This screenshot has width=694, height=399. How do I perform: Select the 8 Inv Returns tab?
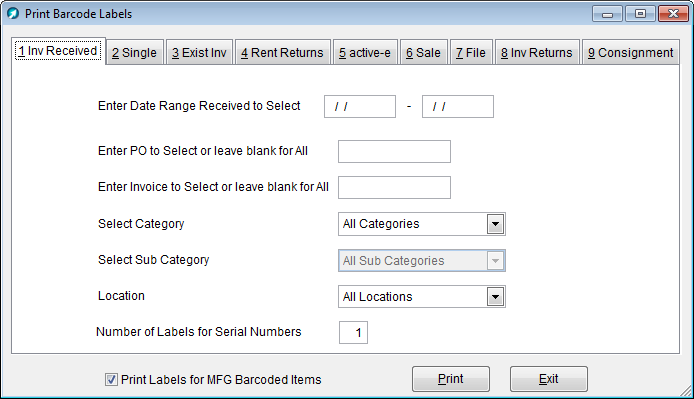pyautogui.click(x=537, y=53)
